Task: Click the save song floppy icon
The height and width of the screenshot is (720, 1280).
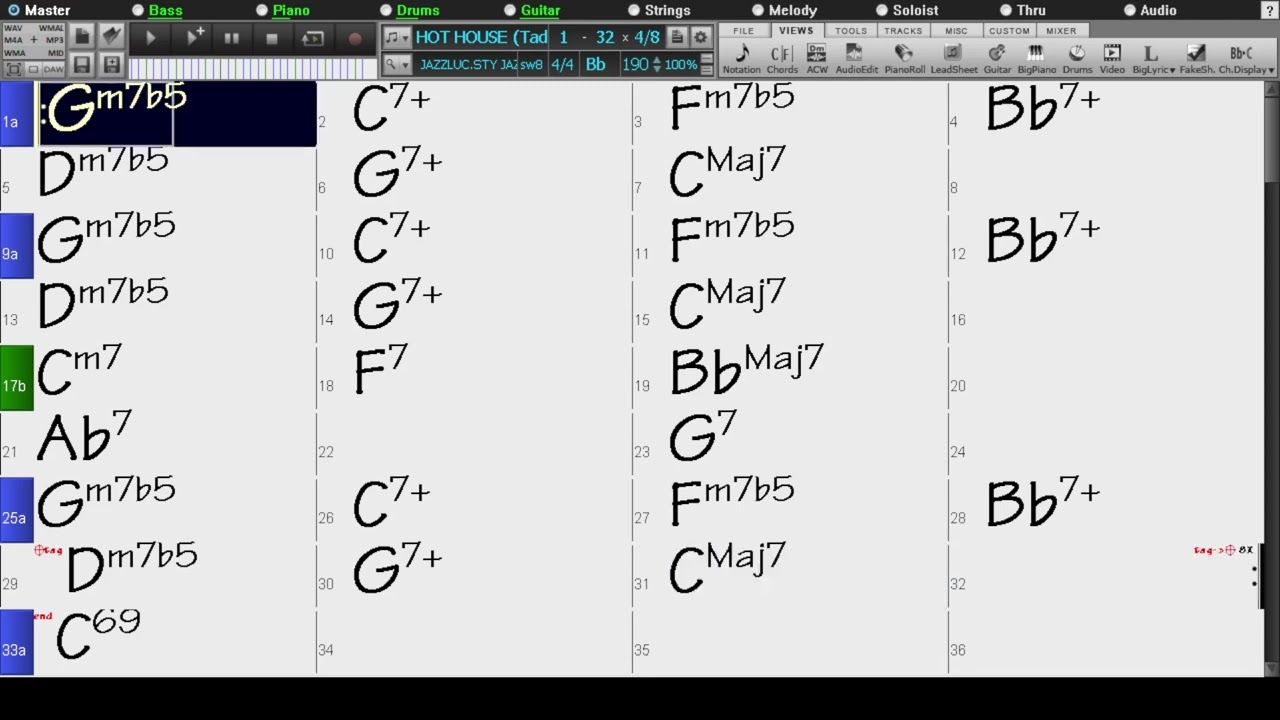Action: pos(82,65)
